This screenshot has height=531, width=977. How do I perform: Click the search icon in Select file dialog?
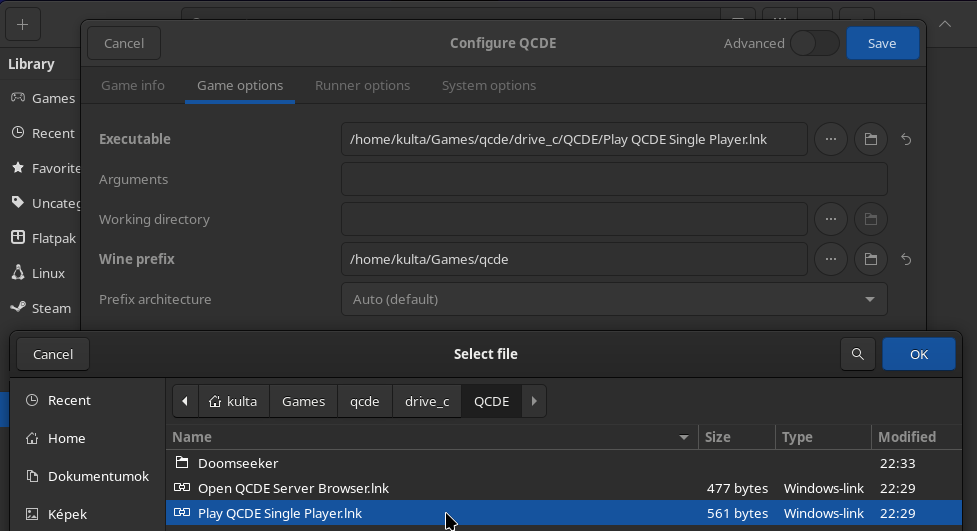pyautogui.click(x=857, y=354)
